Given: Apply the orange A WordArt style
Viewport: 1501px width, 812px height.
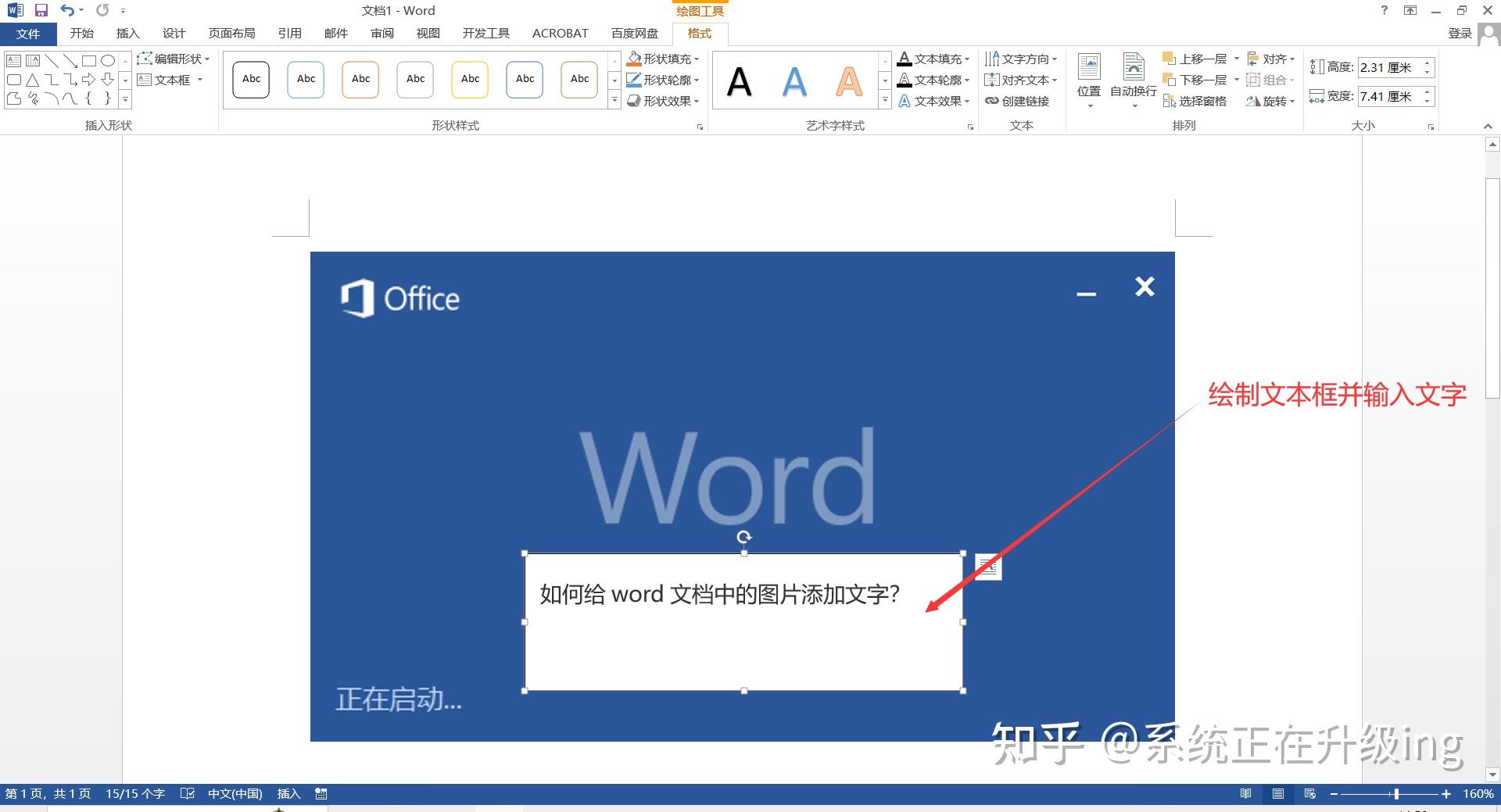Looking at the screenshot, I should pyautogui.click(x=849, y=81).
